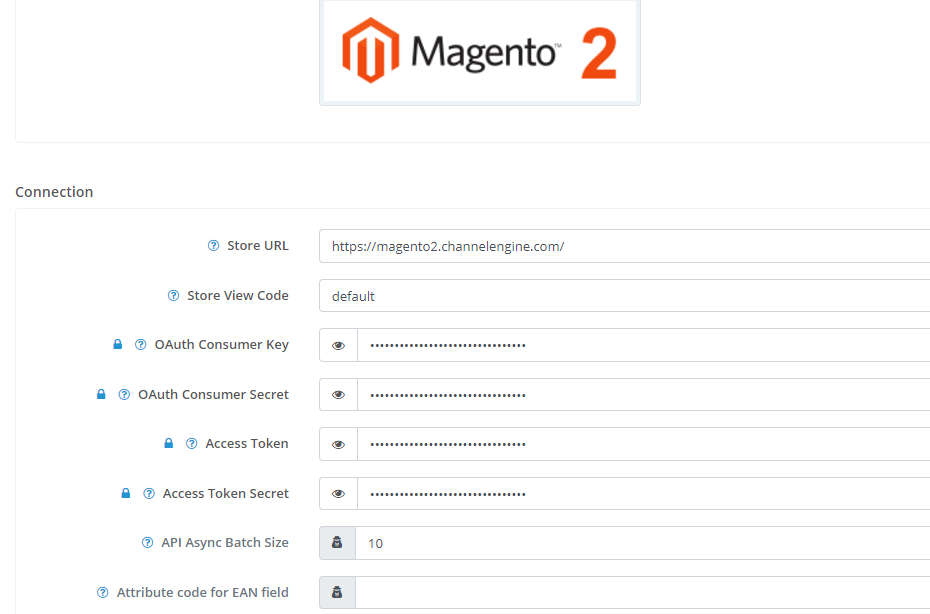The width and height of the screenshot is (930, 614).
Task: Click the padlock beside the EAN attribute field
Action: (337, 592)
